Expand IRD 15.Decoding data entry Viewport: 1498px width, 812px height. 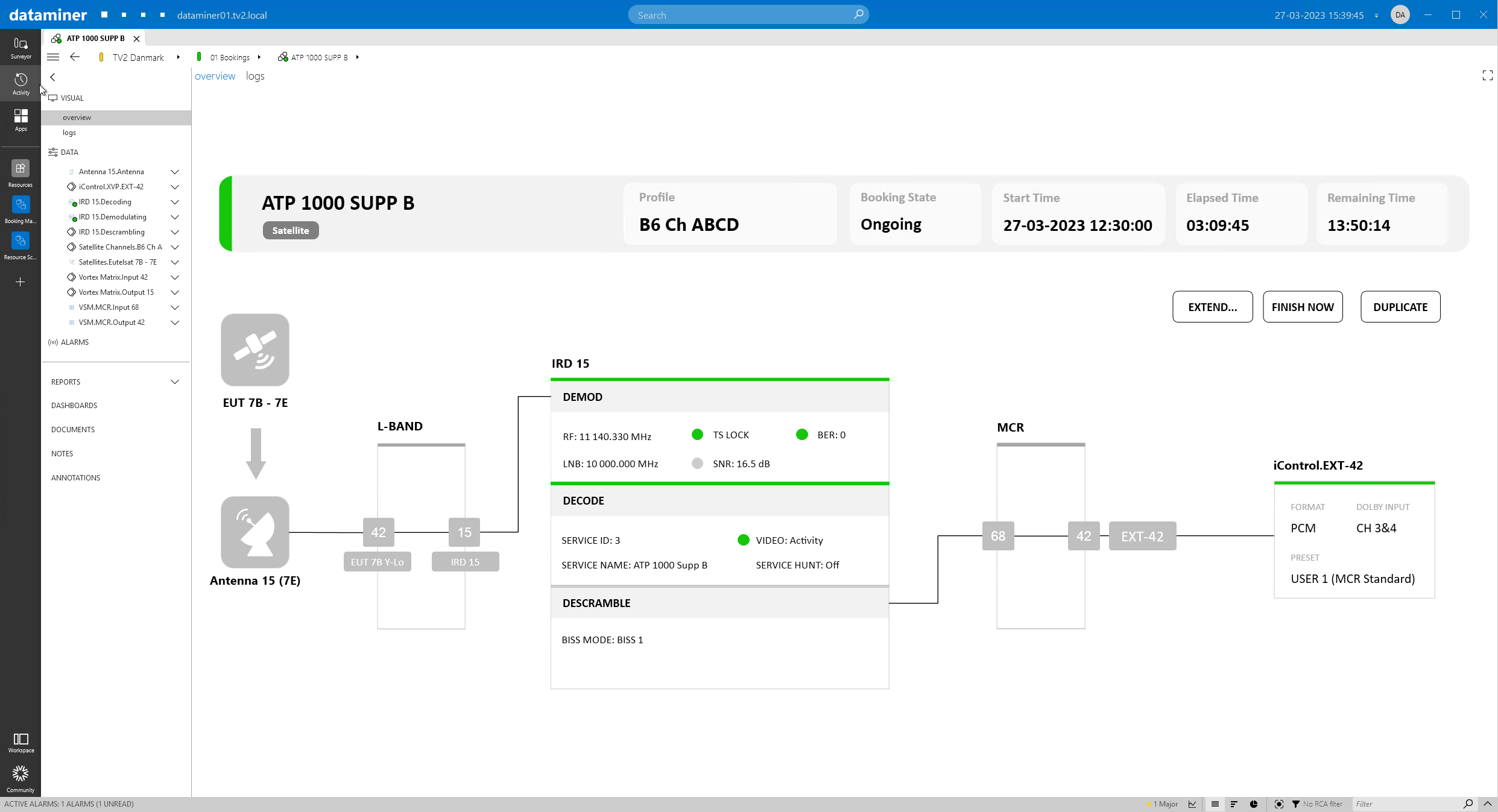[x=175, y=202]
